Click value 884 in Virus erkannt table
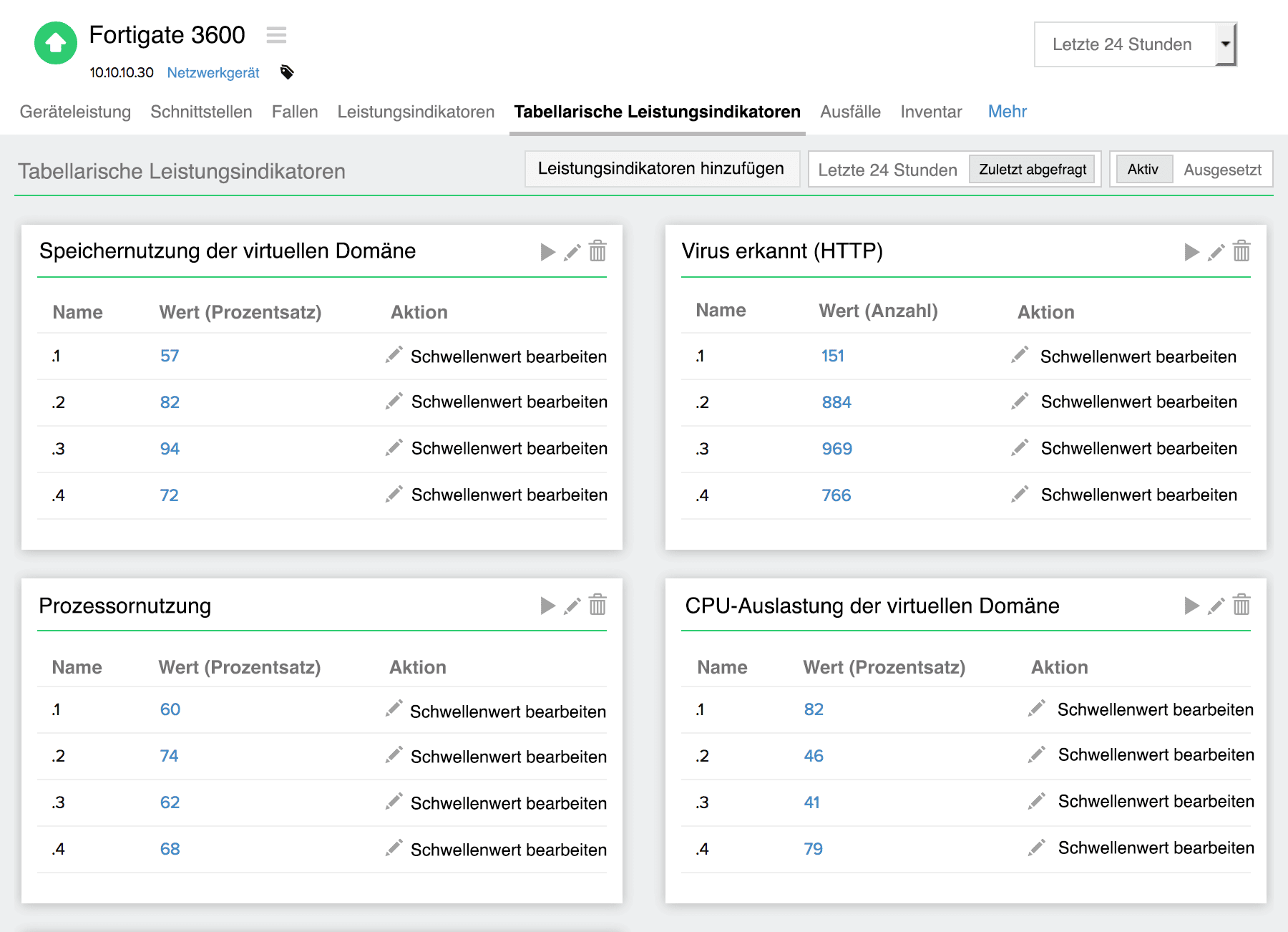This screenshot has height=932, width=1288. coord(836,402)
